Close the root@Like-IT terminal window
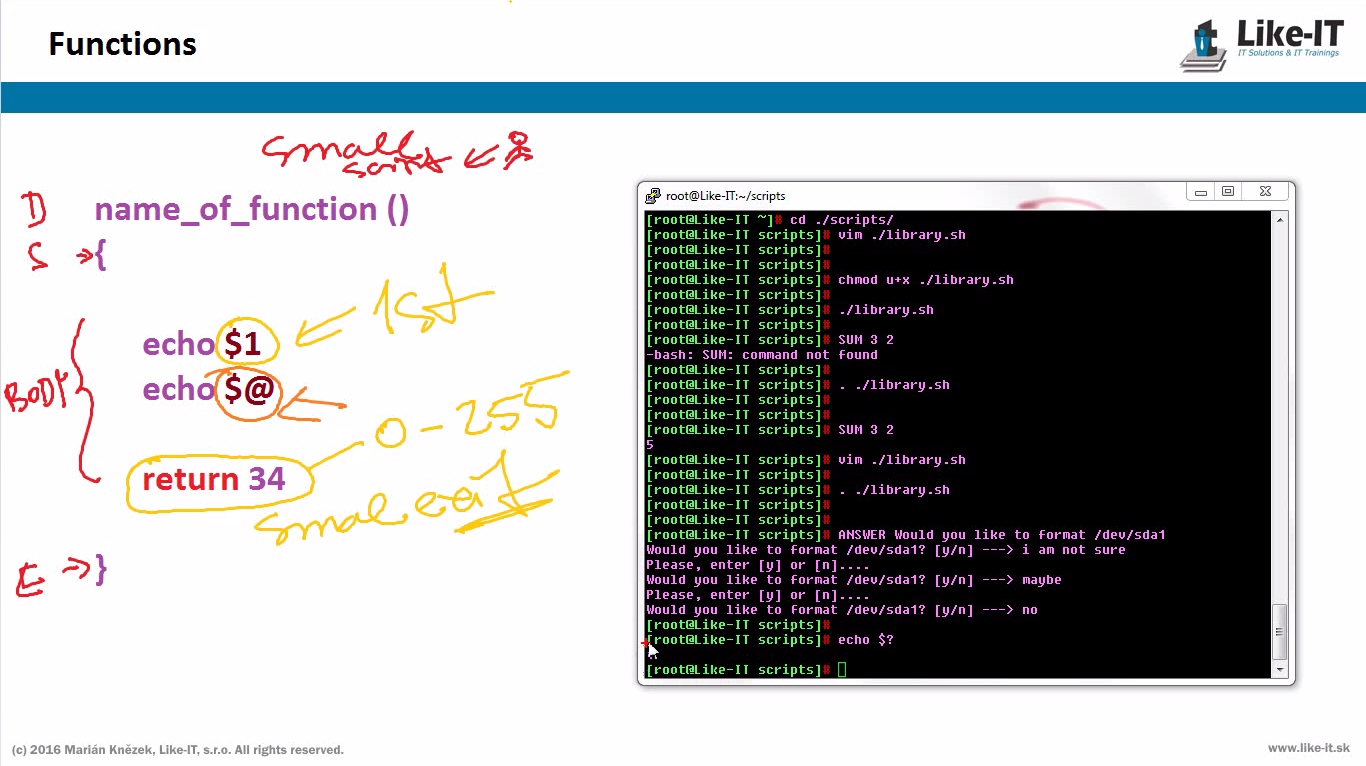The height and width of the screenshot is (766, 1366). (1266, 192)
